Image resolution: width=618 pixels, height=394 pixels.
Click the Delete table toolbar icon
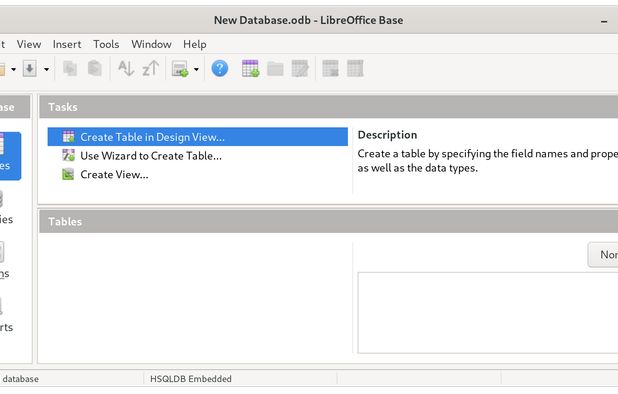330,69
